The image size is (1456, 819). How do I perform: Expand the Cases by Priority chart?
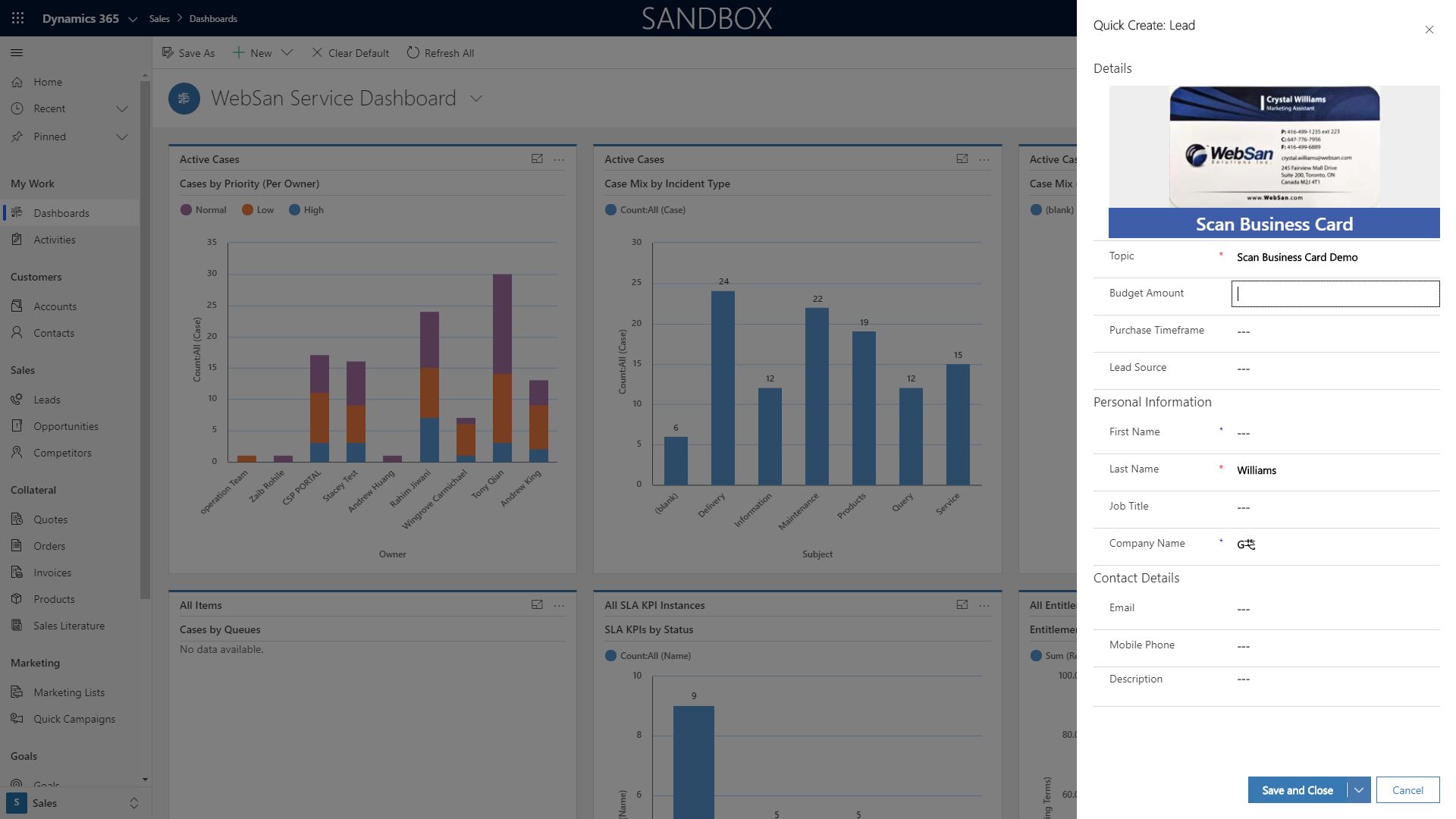click(537, 159)
